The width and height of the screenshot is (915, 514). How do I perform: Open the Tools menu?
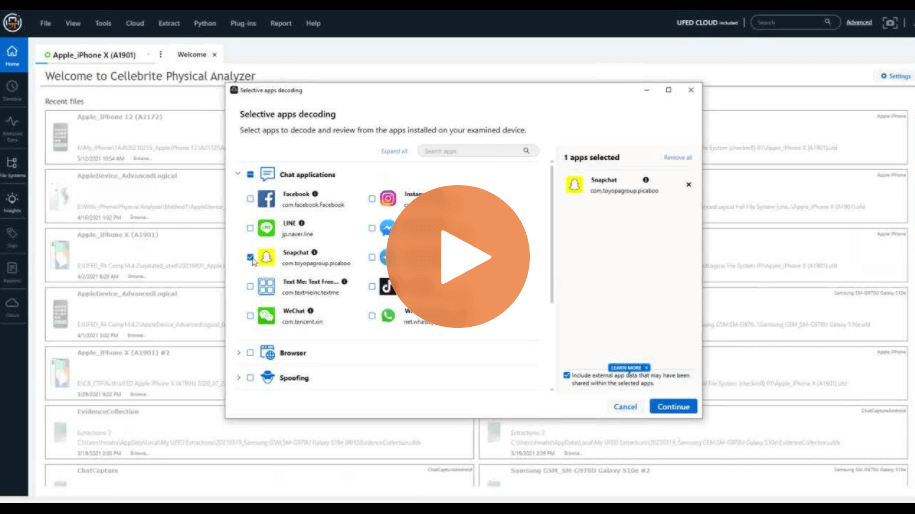coord(103,23)
